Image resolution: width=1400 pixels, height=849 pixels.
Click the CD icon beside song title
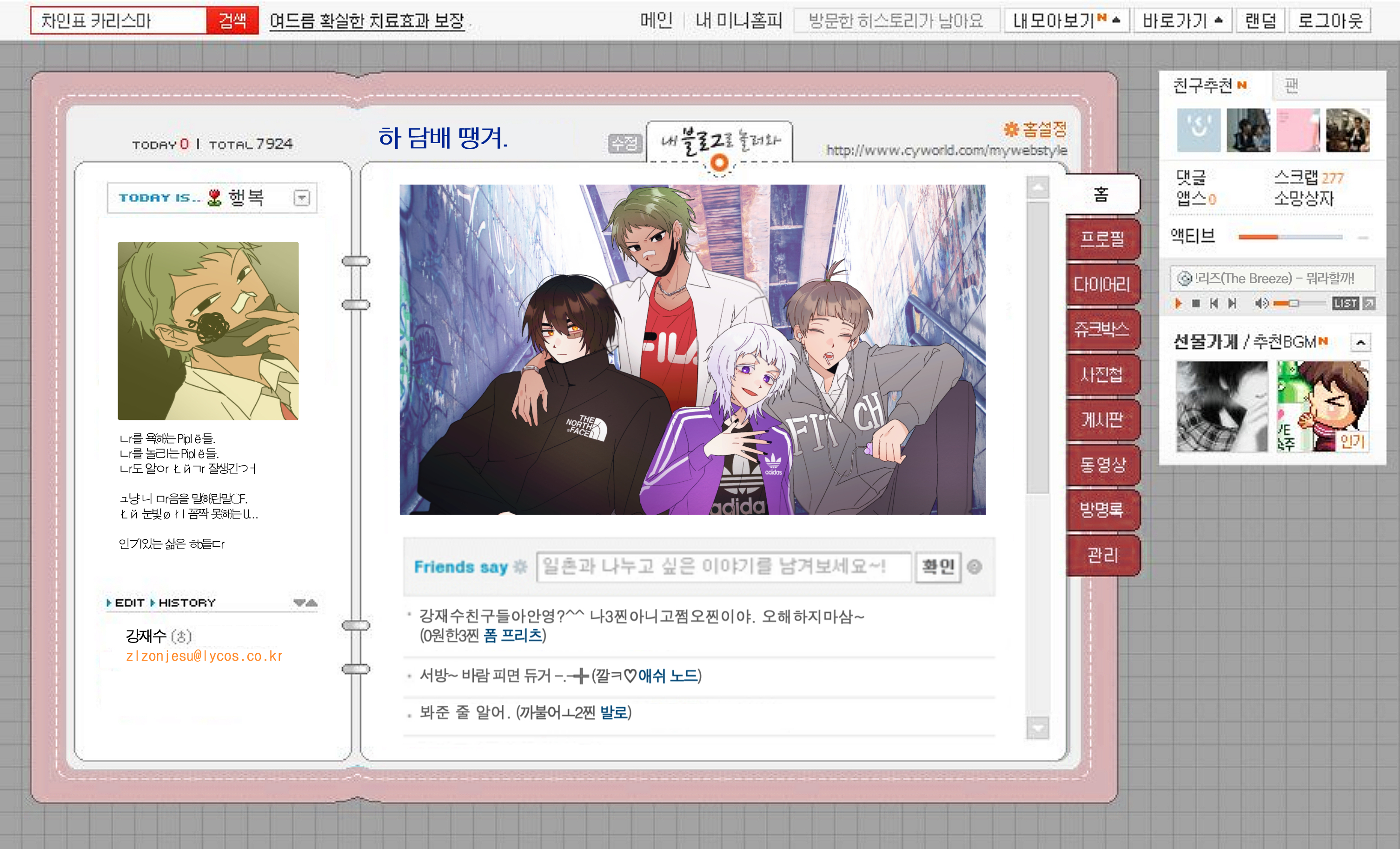(x=1184, y=279)
